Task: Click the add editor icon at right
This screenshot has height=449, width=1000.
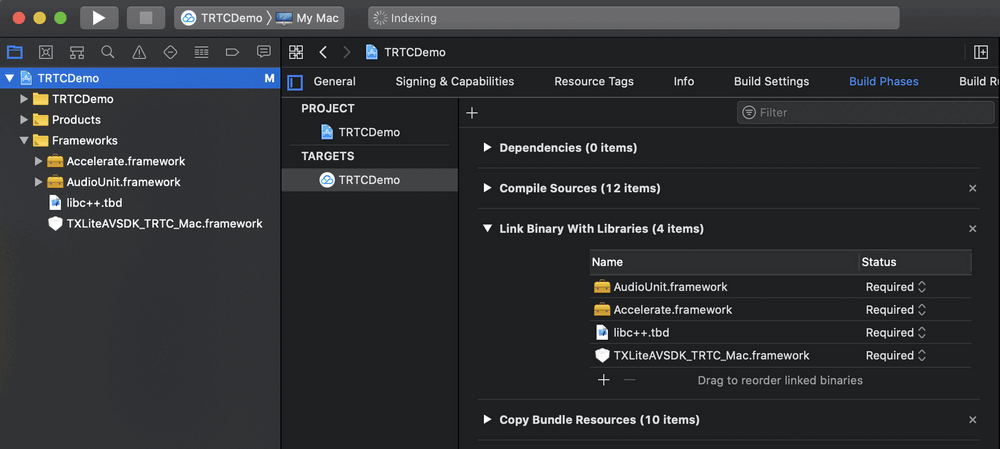Action: pos(981,52)
